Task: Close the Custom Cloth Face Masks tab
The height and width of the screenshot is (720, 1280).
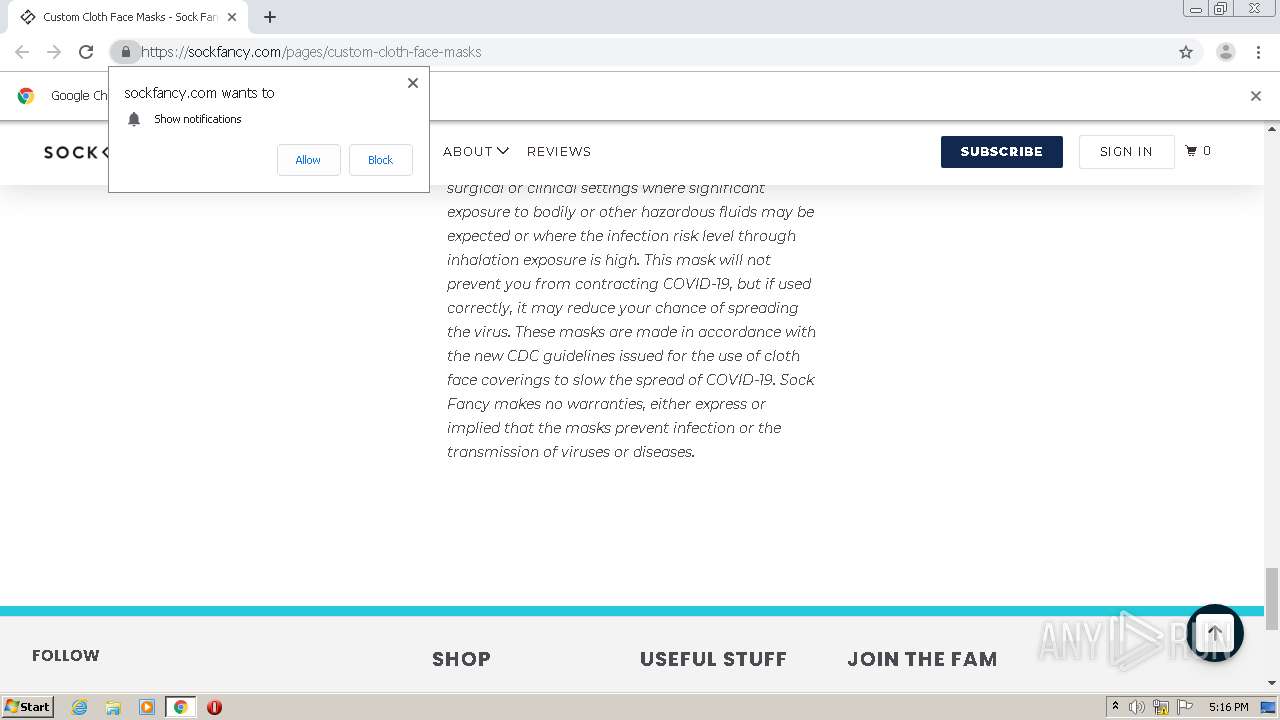Action: 232,17
